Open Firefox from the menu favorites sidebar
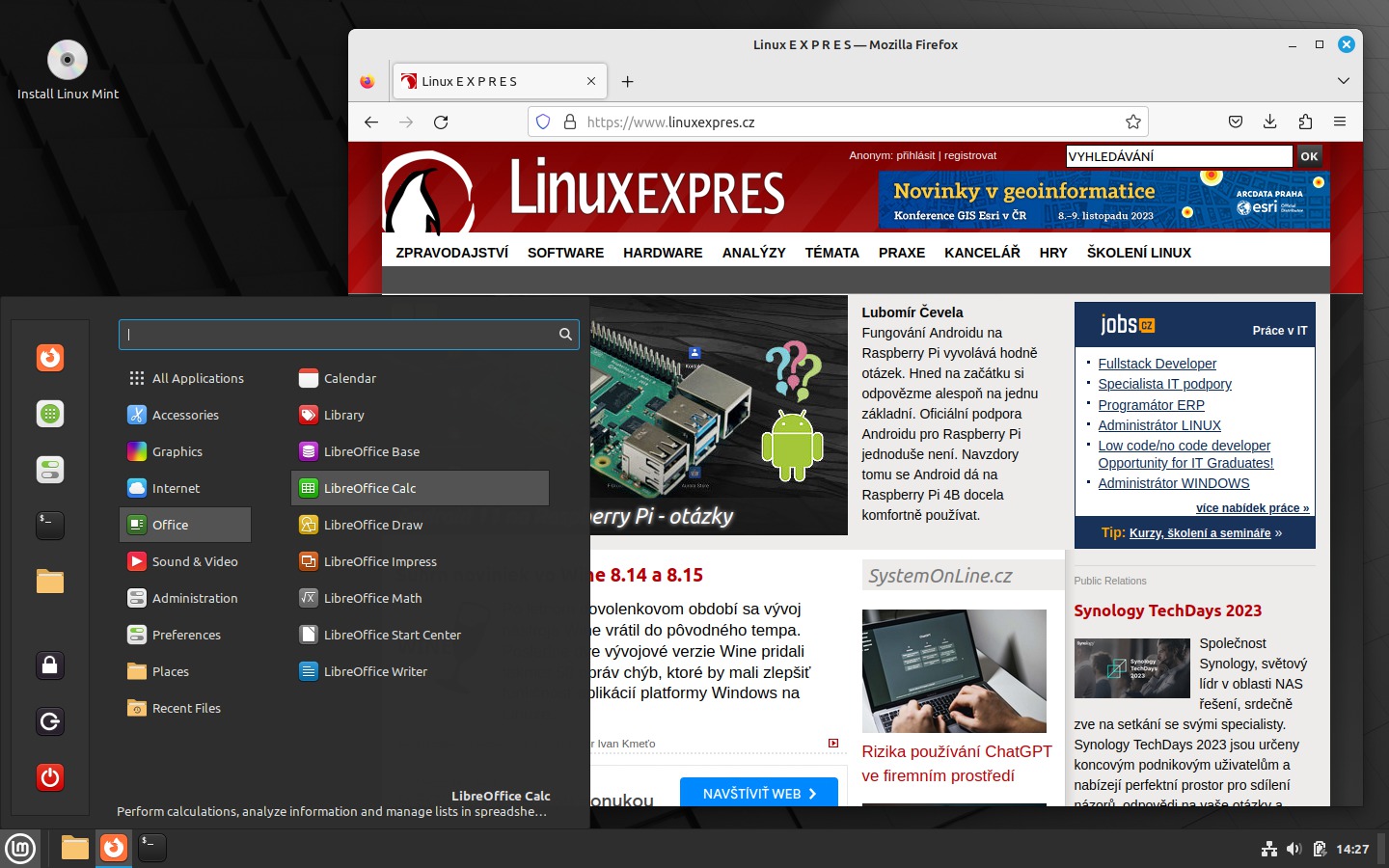The width and height of the screenshot is (1389, 868). 50,358
